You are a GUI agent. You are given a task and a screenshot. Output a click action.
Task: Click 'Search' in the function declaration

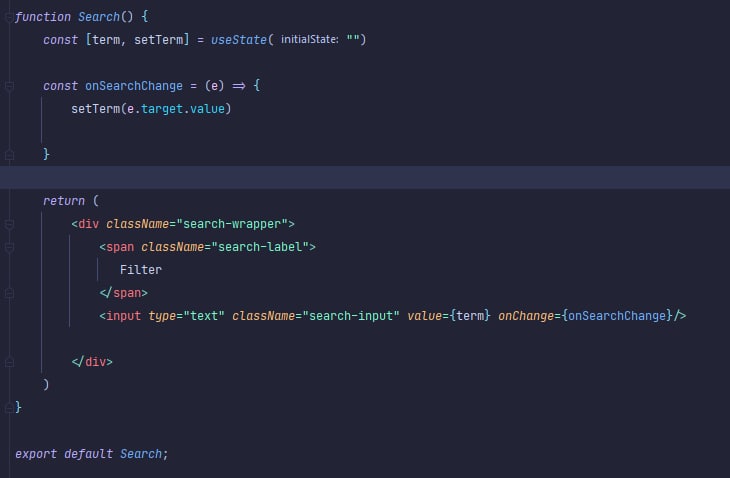(99, 17)
